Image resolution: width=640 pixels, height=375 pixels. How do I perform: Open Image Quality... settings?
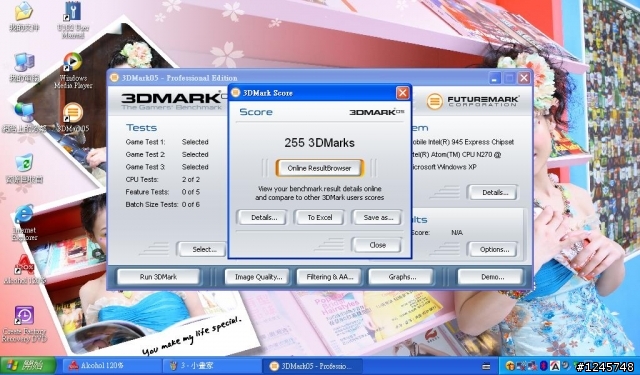(x=258, y=277)
